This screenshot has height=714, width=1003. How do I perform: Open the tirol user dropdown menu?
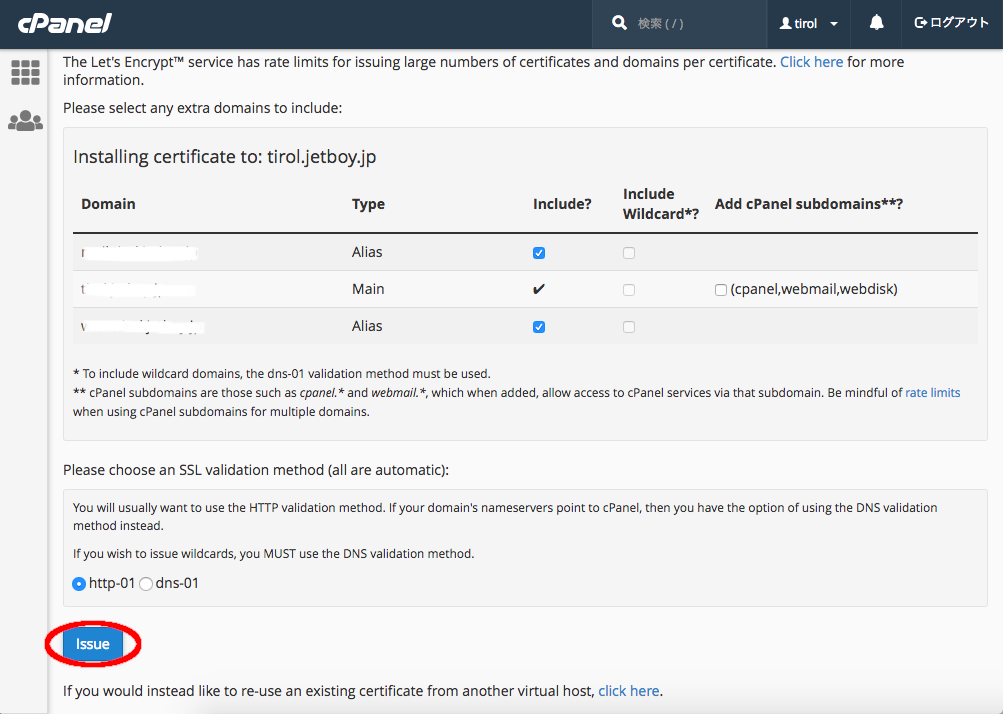(808, 23)
